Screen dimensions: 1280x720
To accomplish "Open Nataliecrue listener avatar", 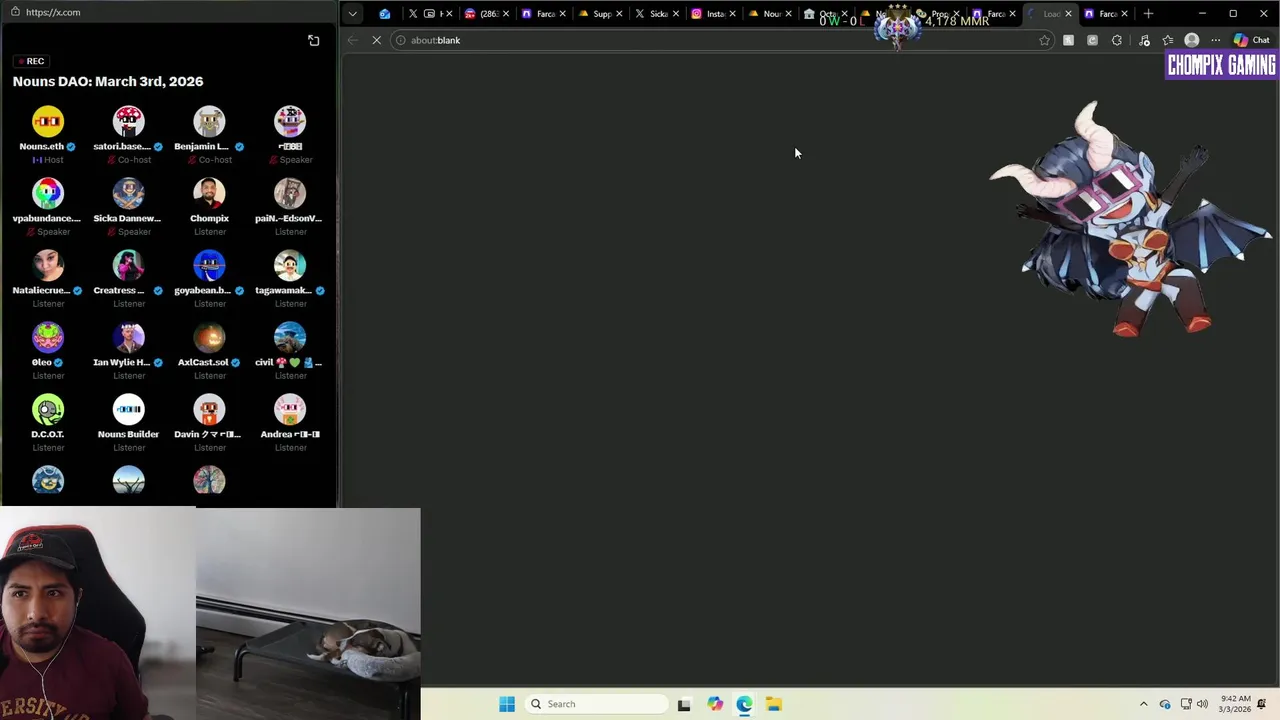I will coord(47,265).
